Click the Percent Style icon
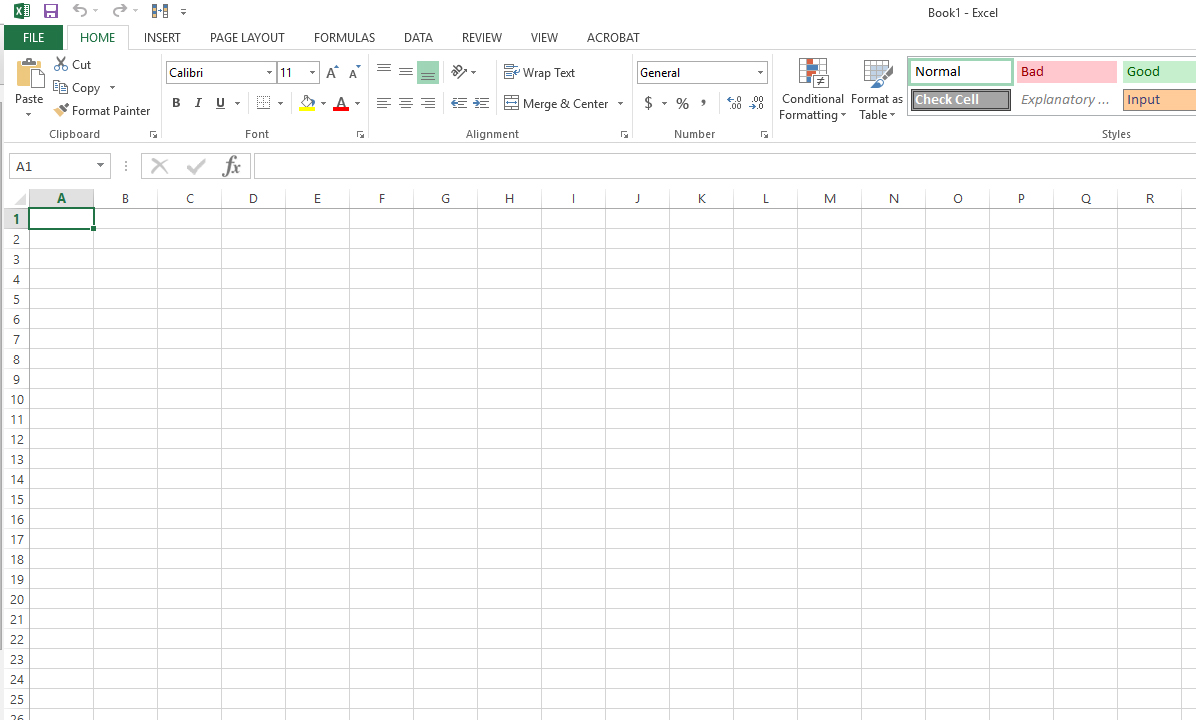The width and height of the screenshot is (1196, 720). [x=682, y=103]
